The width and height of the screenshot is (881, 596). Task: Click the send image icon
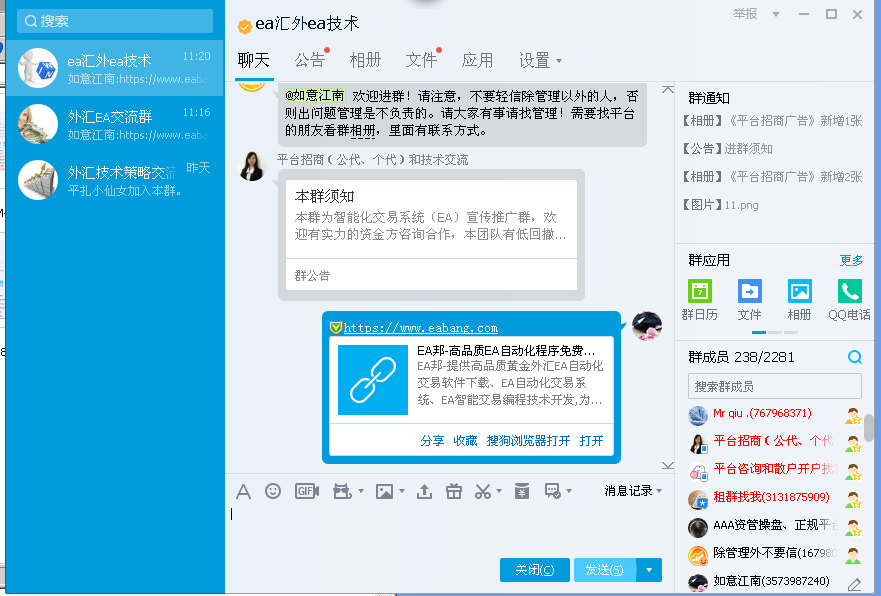coord(385,492)
